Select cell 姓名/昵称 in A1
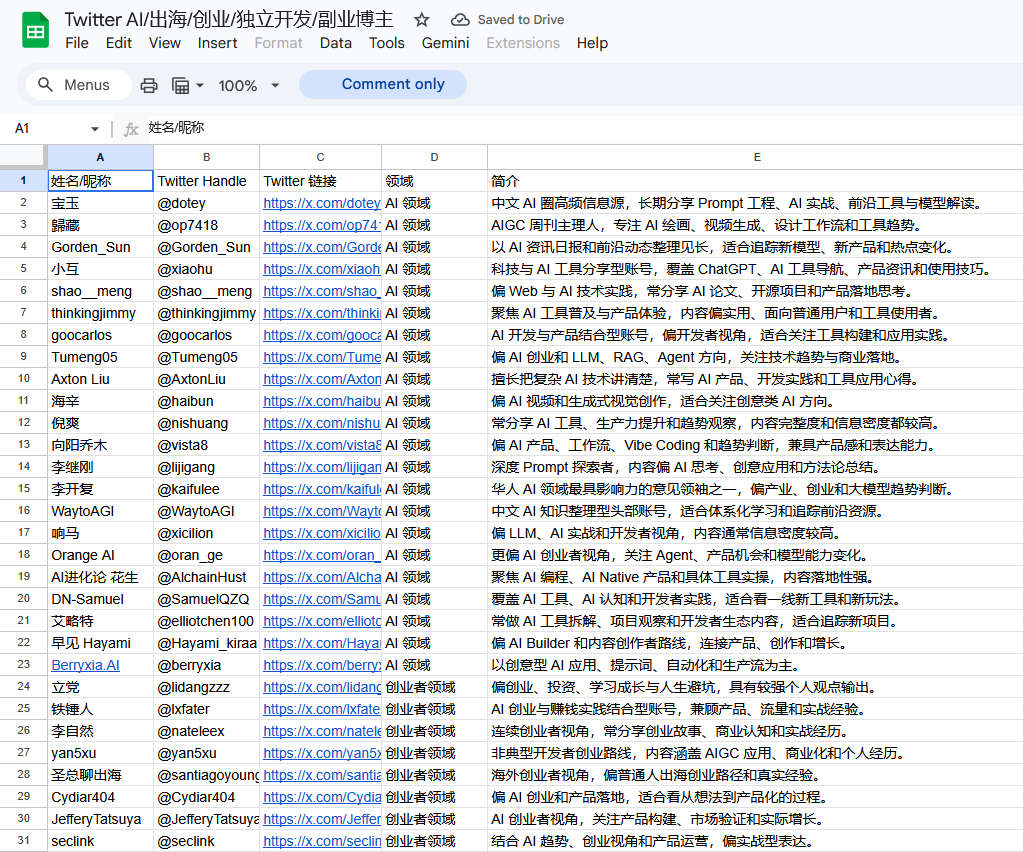Screen dimensions: 1023x852 click(100, 181)
